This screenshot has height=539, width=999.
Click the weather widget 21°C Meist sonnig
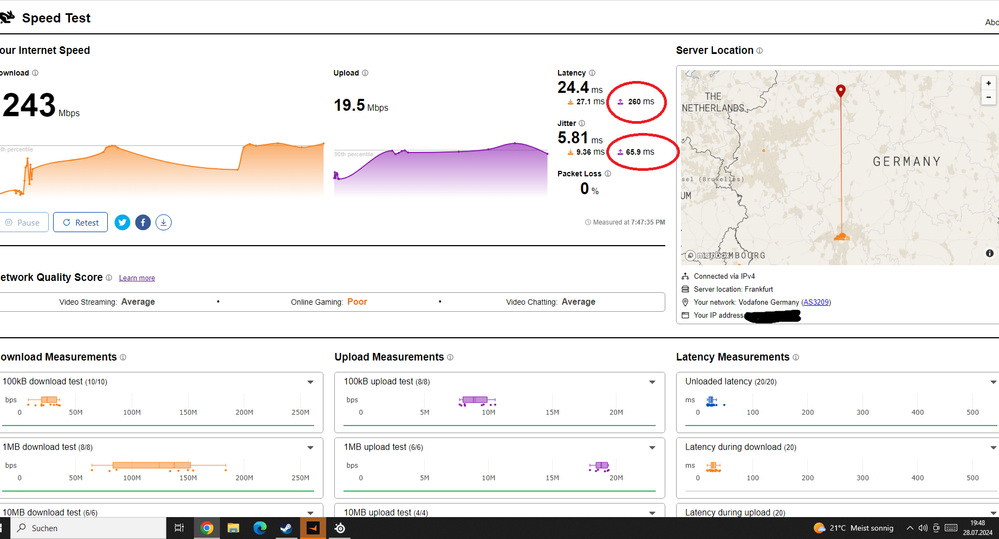point(853,528)
